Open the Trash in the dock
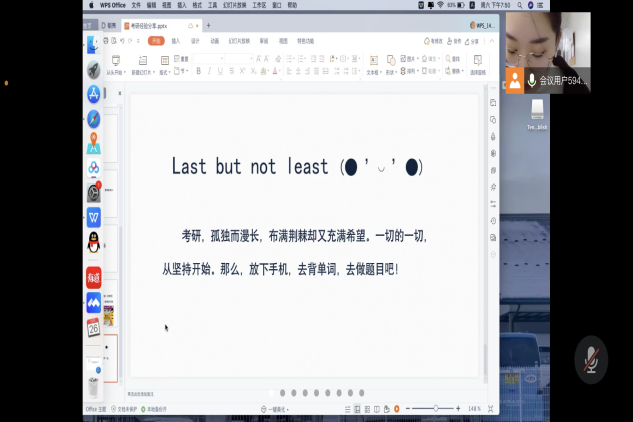 tap(94, 387)
